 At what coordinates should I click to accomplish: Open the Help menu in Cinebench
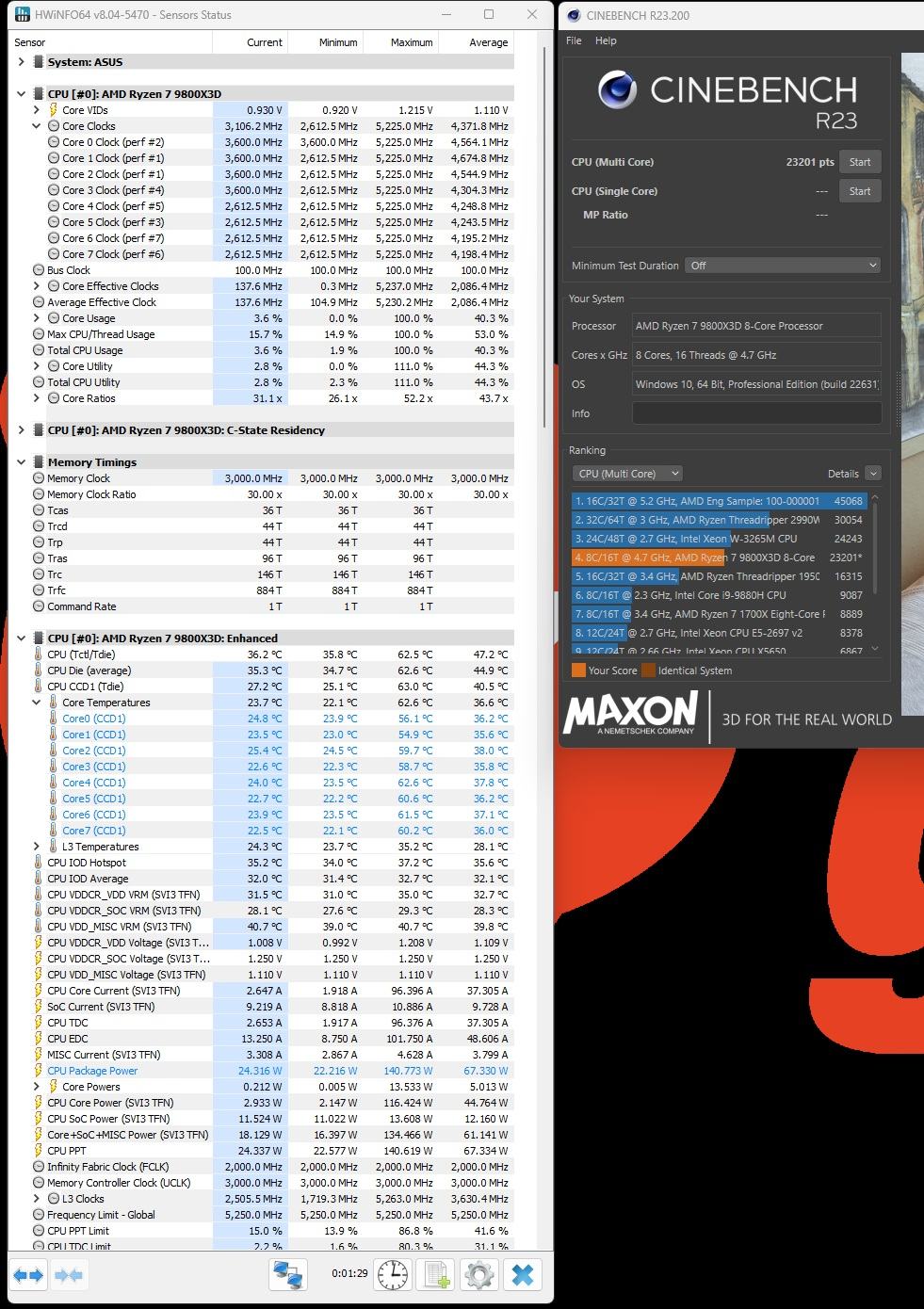606,40
